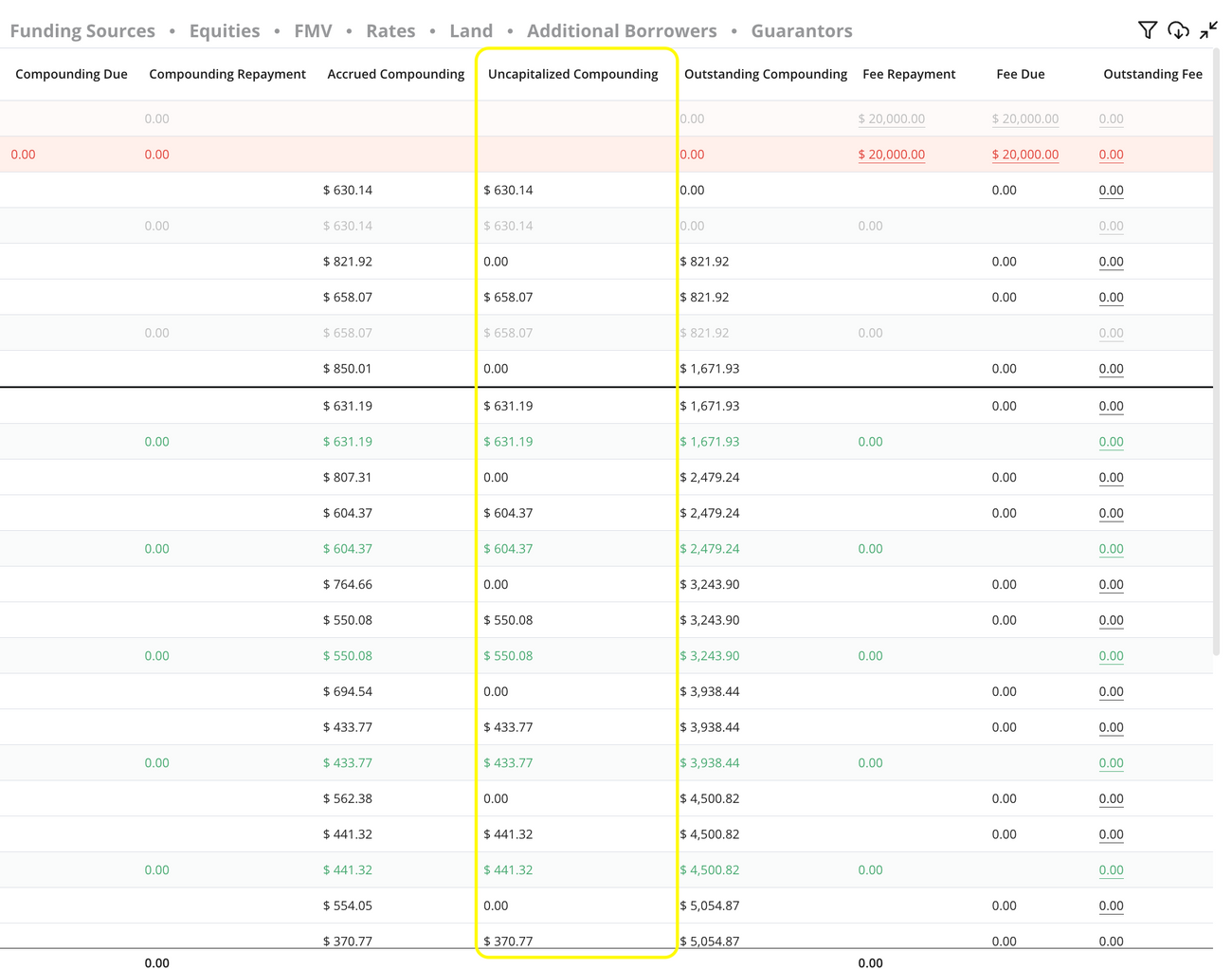Click the red 0.00 Outstanding Fee link
The image size is (1232, 969).
(1111, 155)
